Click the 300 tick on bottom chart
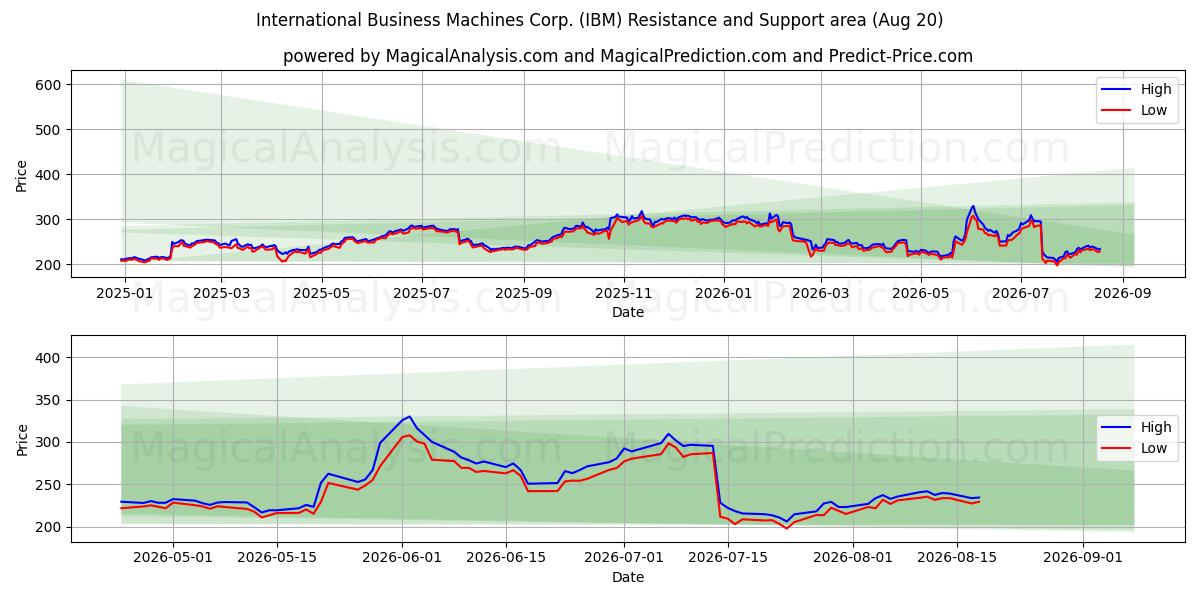This screenshot has height=600, width=1200. (50, 443)
